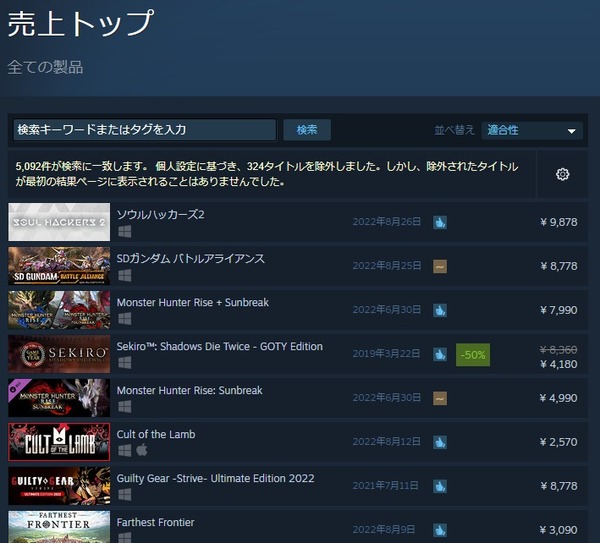The width and height of the screenshot is (600, 543).
Task: Click the struck-through ¥ 8,360 original price
Action: (559, 350)
